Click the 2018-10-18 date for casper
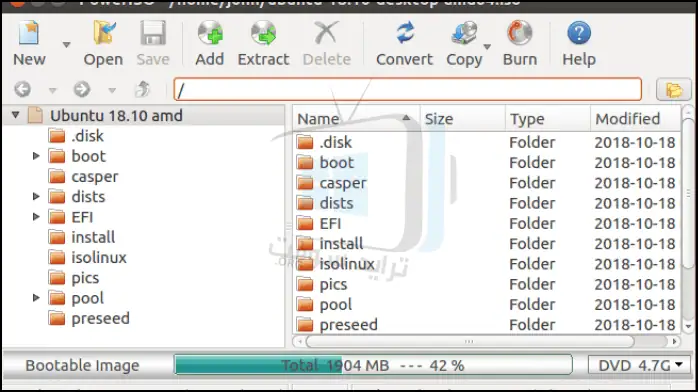 coord(635,183)
